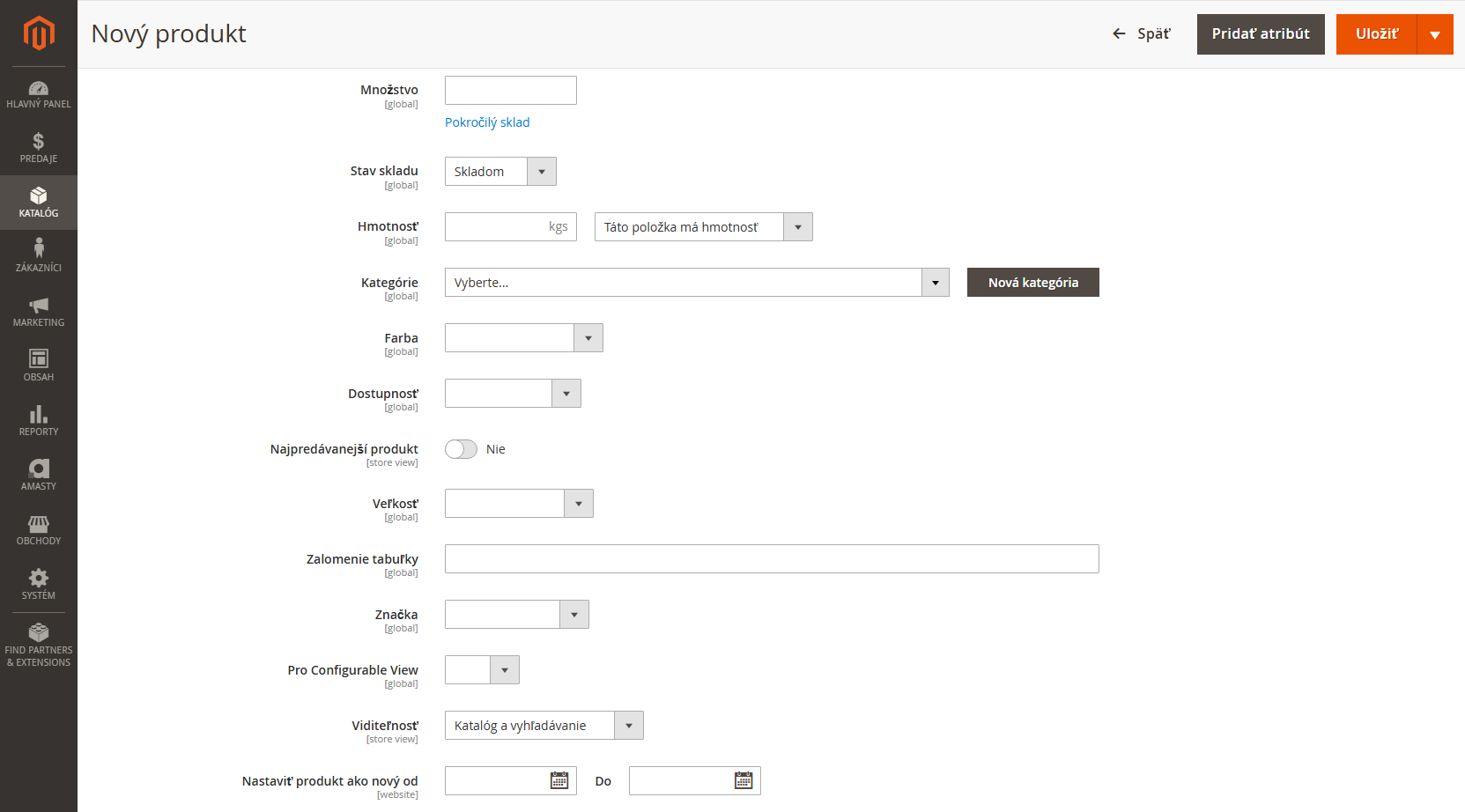The image size is (1465, 812).
Task: Toggle Najpredávanejší produkt switch
Action: [461, 449]
